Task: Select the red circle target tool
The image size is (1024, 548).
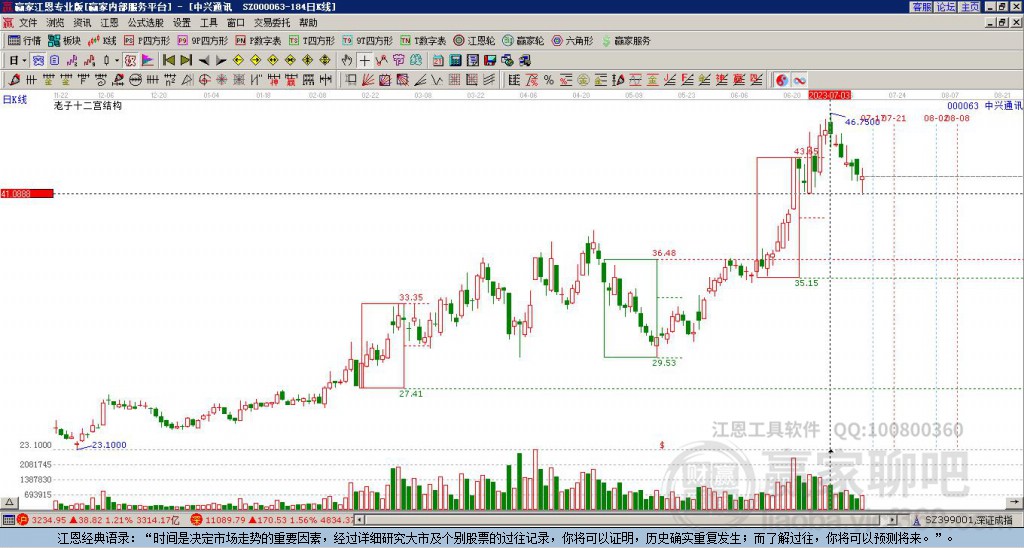Action: (204, 80)
